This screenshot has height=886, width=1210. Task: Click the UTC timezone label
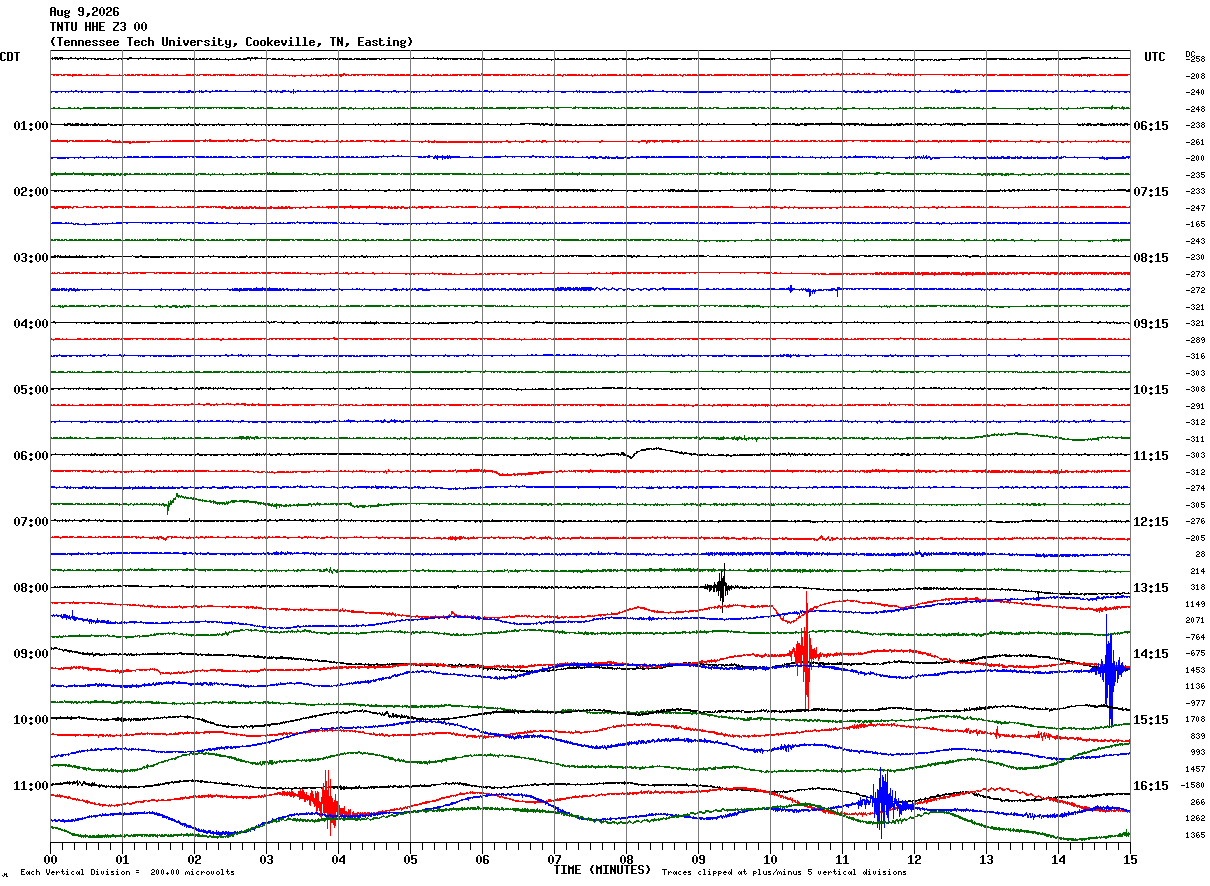coord(1155,57)
